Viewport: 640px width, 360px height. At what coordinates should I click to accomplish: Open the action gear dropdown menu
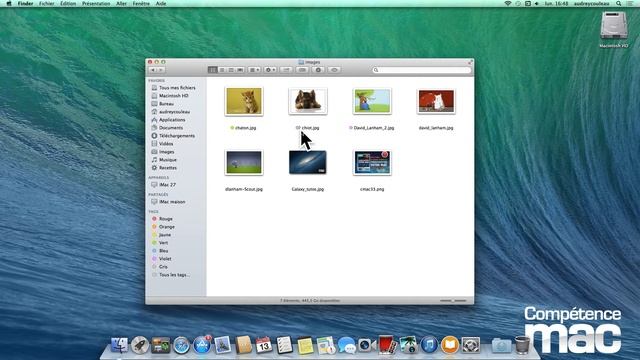(271, 70)
